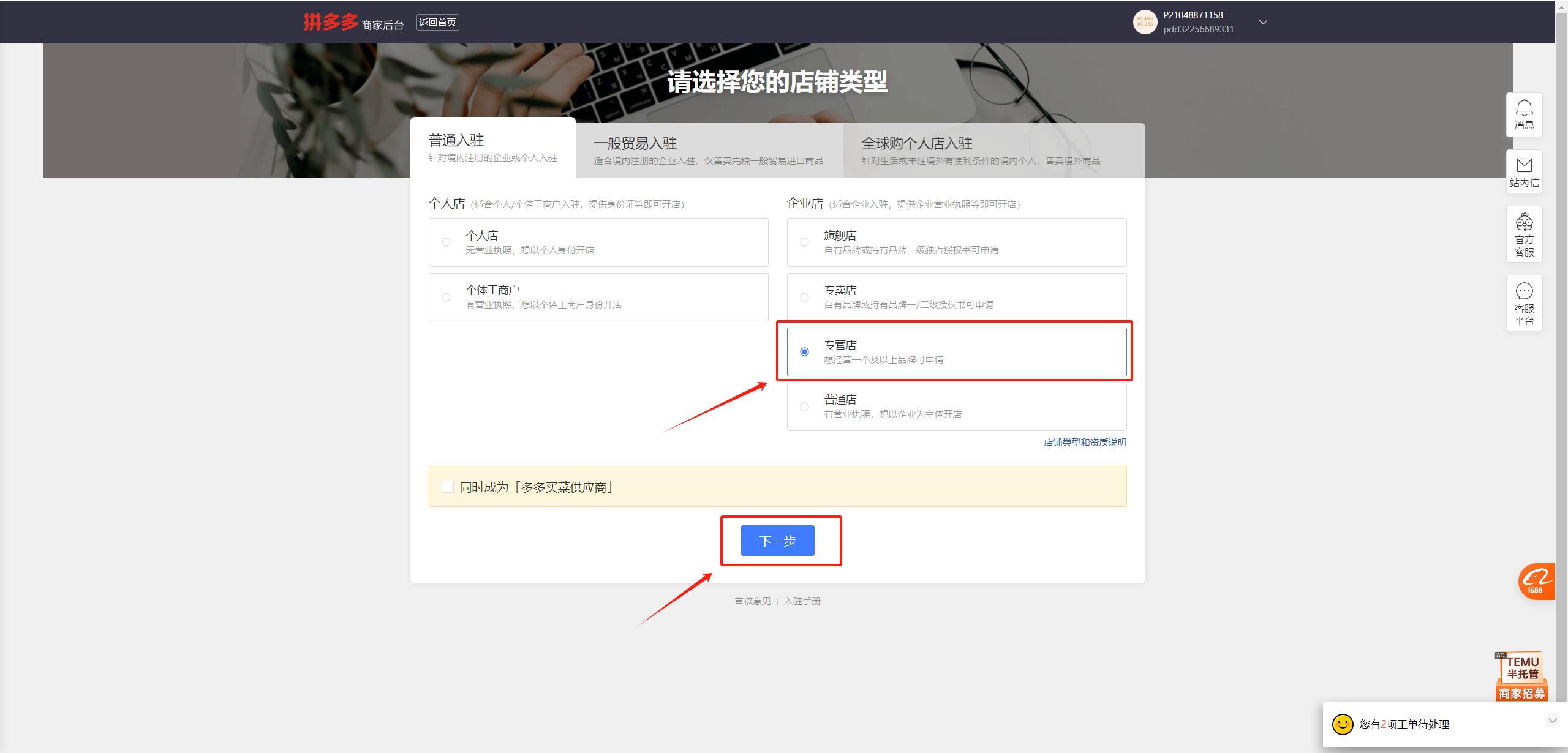Open the 店铺类型和资质说明 link
Image resolution: width=1568 pixels, height=753 pixels.
point(1084,442)
